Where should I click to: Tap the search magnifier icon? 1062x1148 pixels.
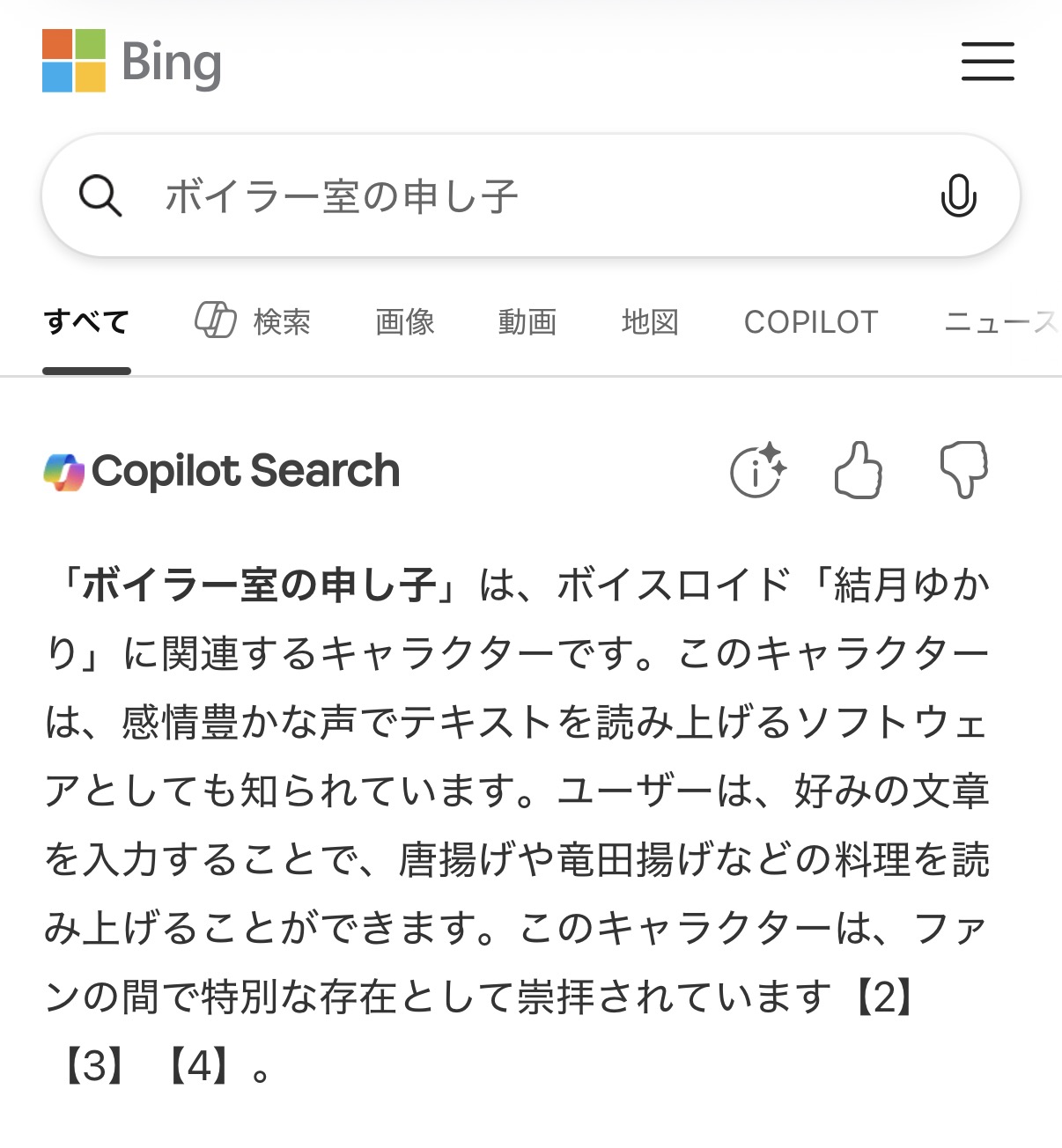[x=100, y=195]
